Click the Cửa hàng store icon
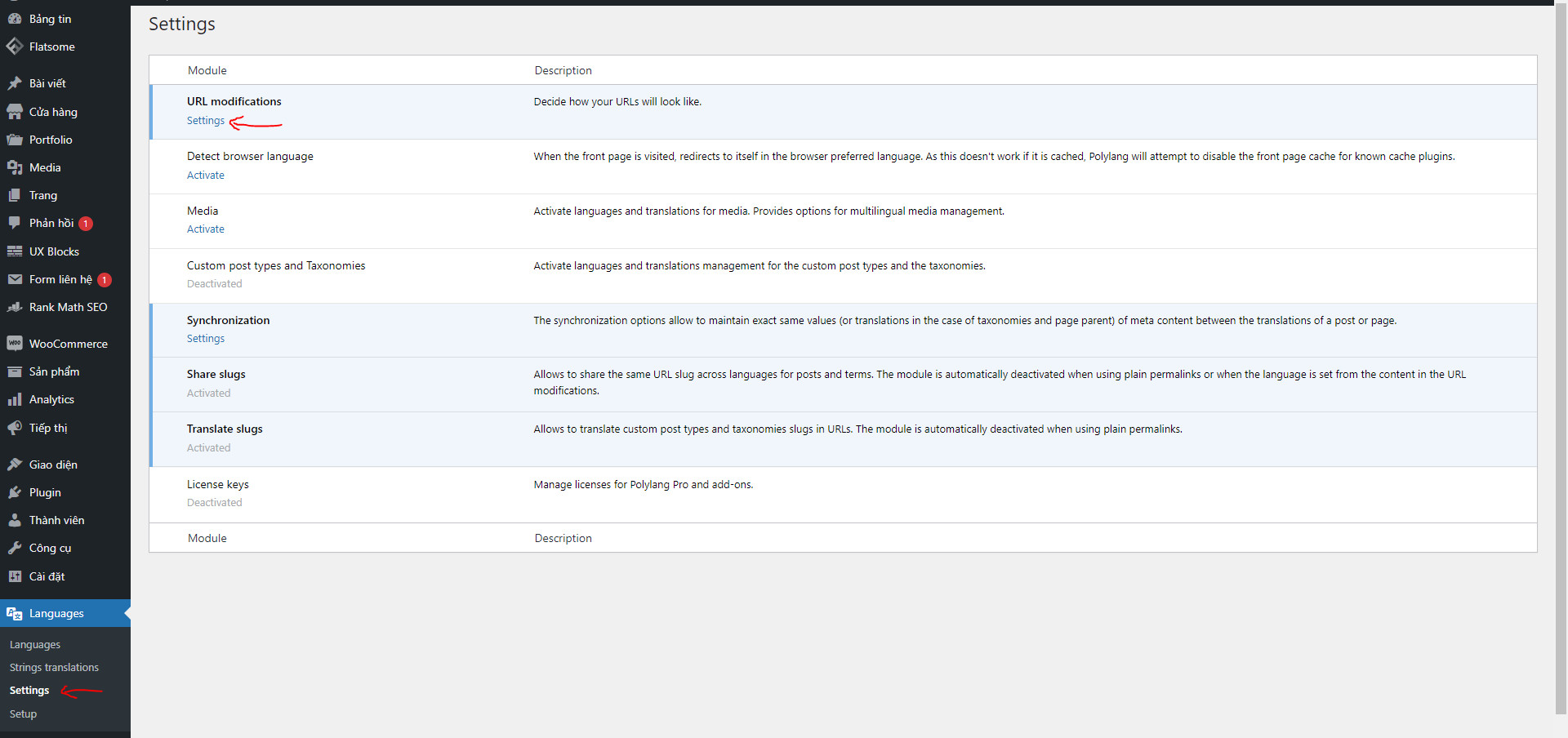1568x738 pixels. point(15,112)
